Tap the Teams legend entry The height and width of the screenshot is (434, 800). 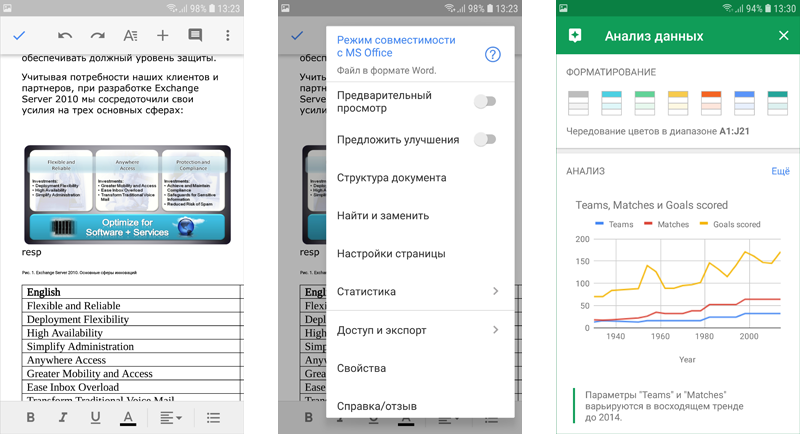(614, 224)
